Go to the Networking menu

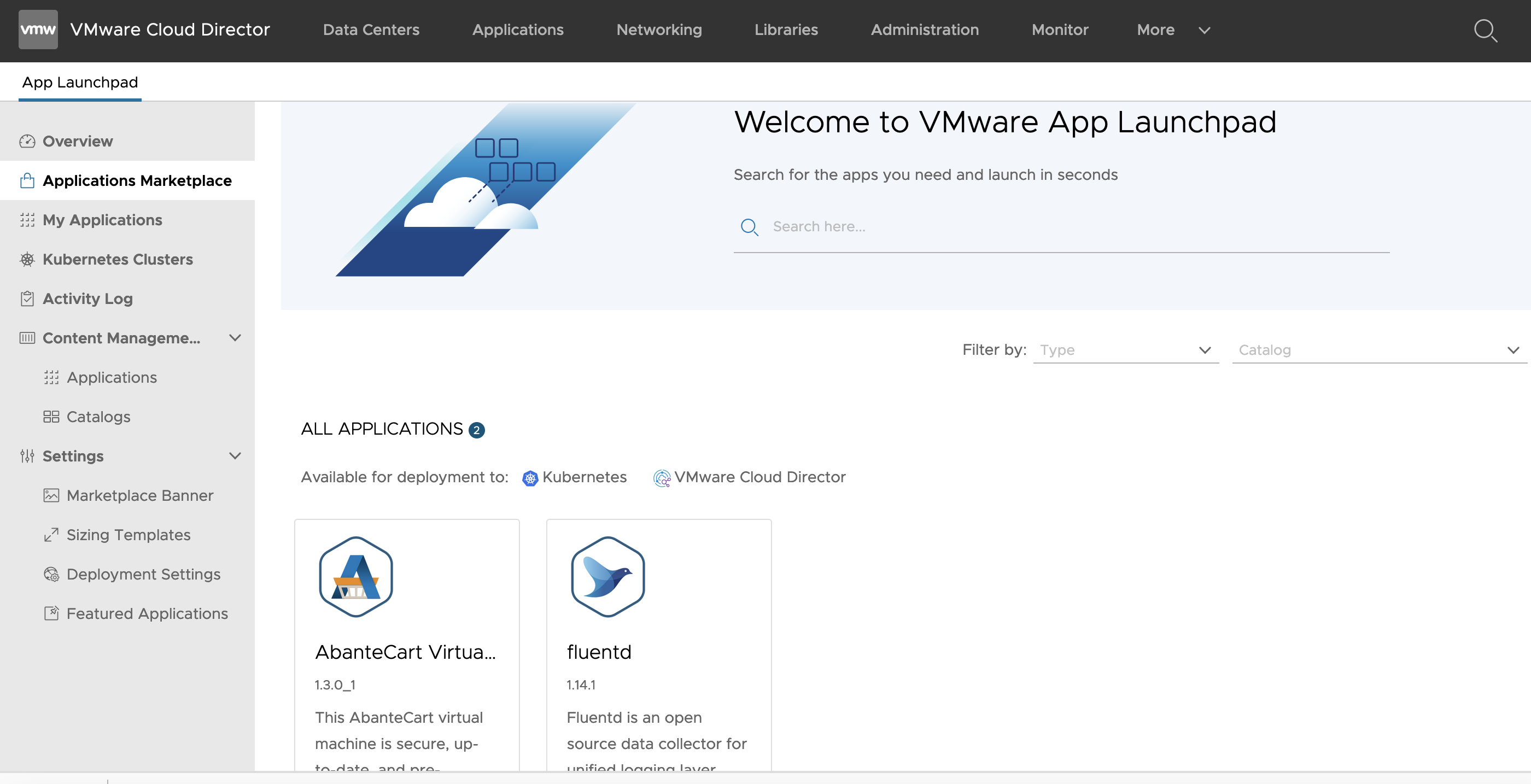658,30
